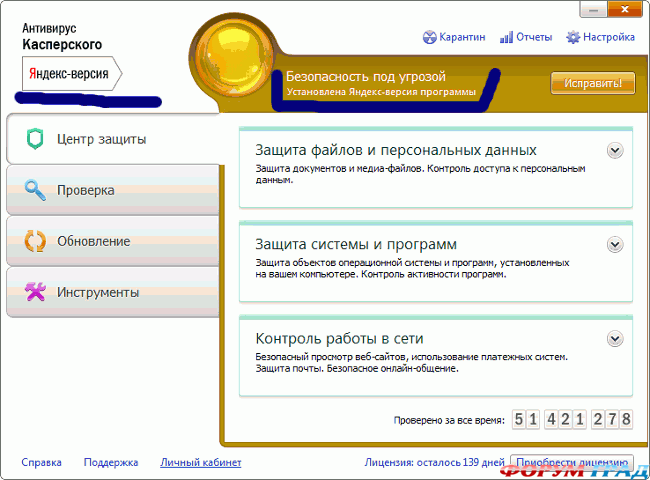This screenshot has height=480, width=650.
Task: Expand Контроль работы в сети chevron
Action: click(615, 339)
